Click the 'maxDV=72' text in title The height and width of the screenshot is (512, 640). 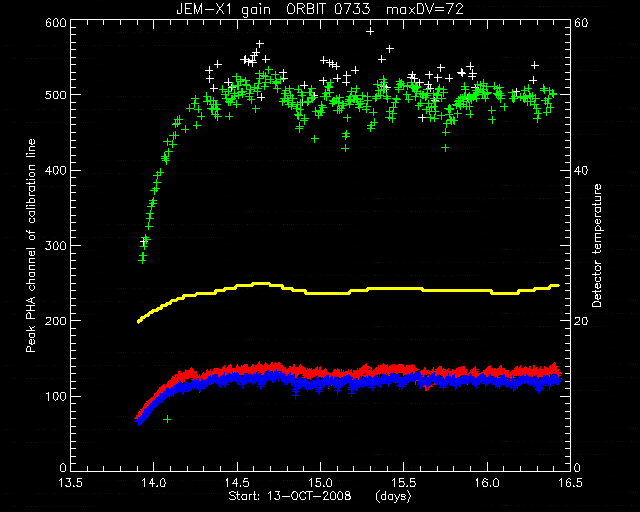[x=425, y=9]
